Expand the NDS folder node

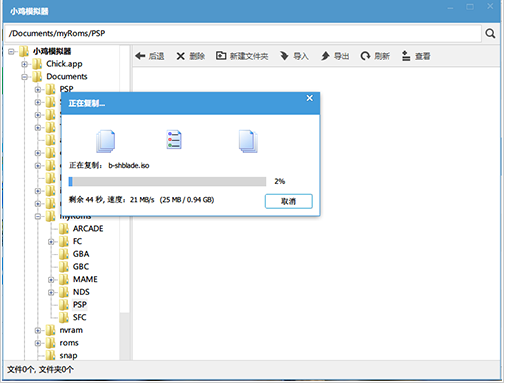[x=51, y=293]
